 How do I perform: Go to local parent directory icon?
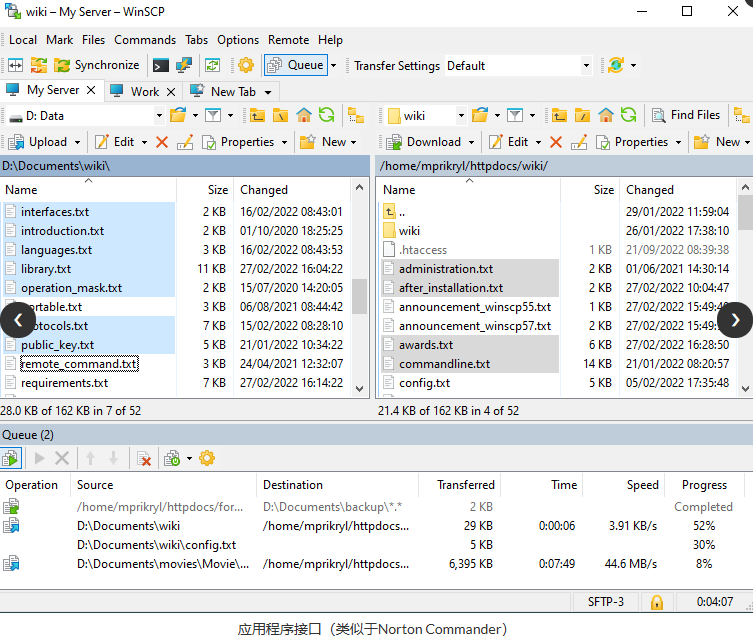[x=257, y=116]
